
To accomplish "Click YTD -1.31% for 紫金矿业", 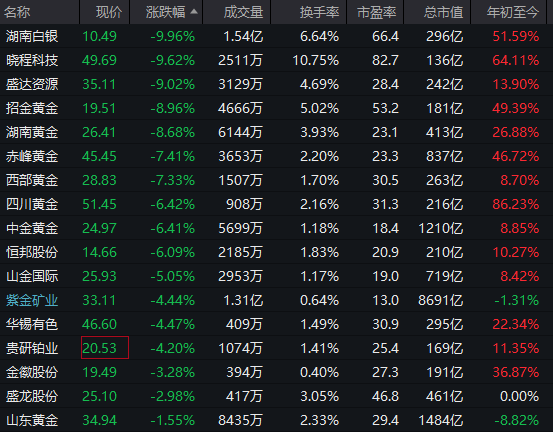I will [517, 300].
